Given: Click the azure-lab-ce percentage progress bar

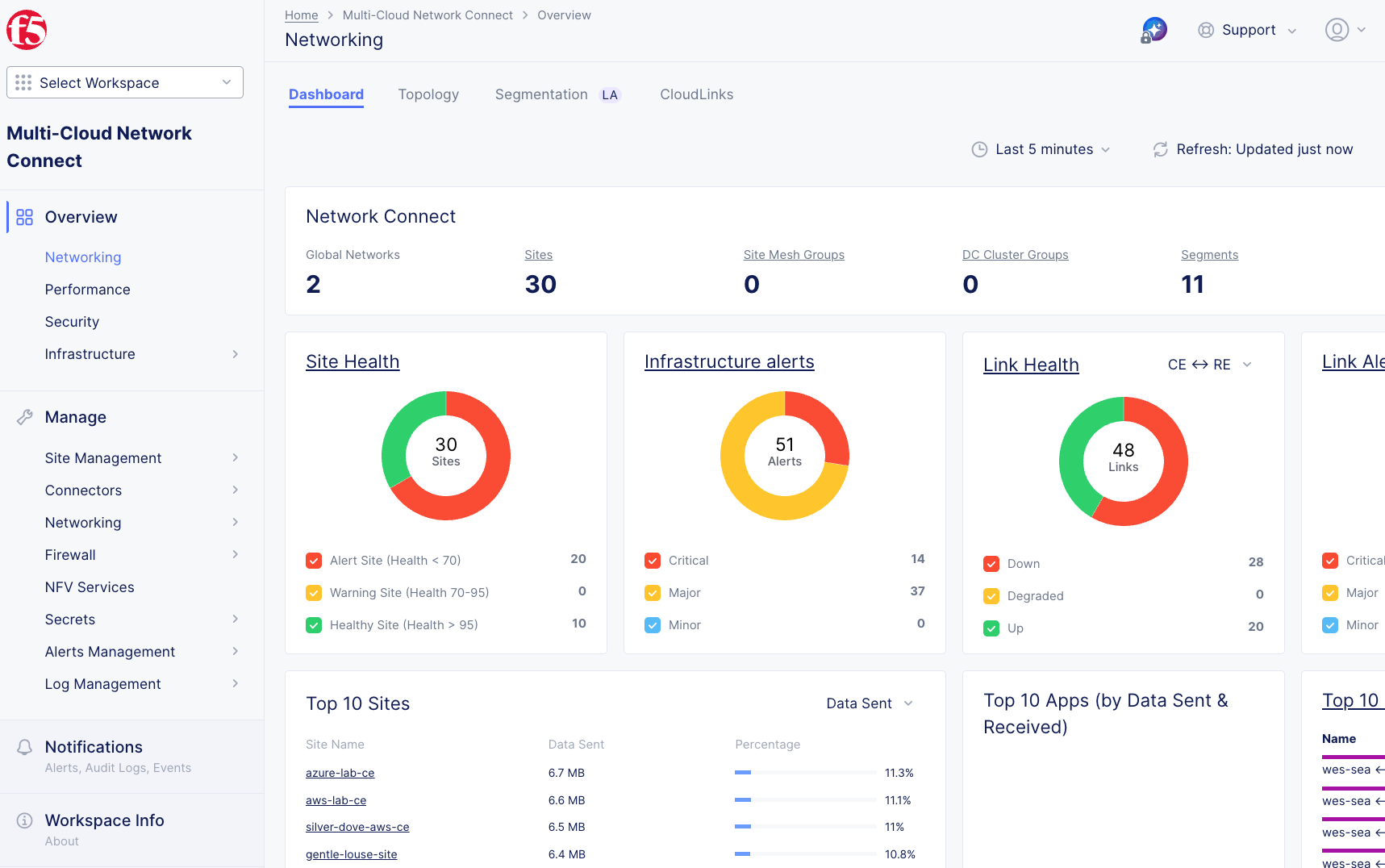Looking at the screenshot, I should click(805, 773).
